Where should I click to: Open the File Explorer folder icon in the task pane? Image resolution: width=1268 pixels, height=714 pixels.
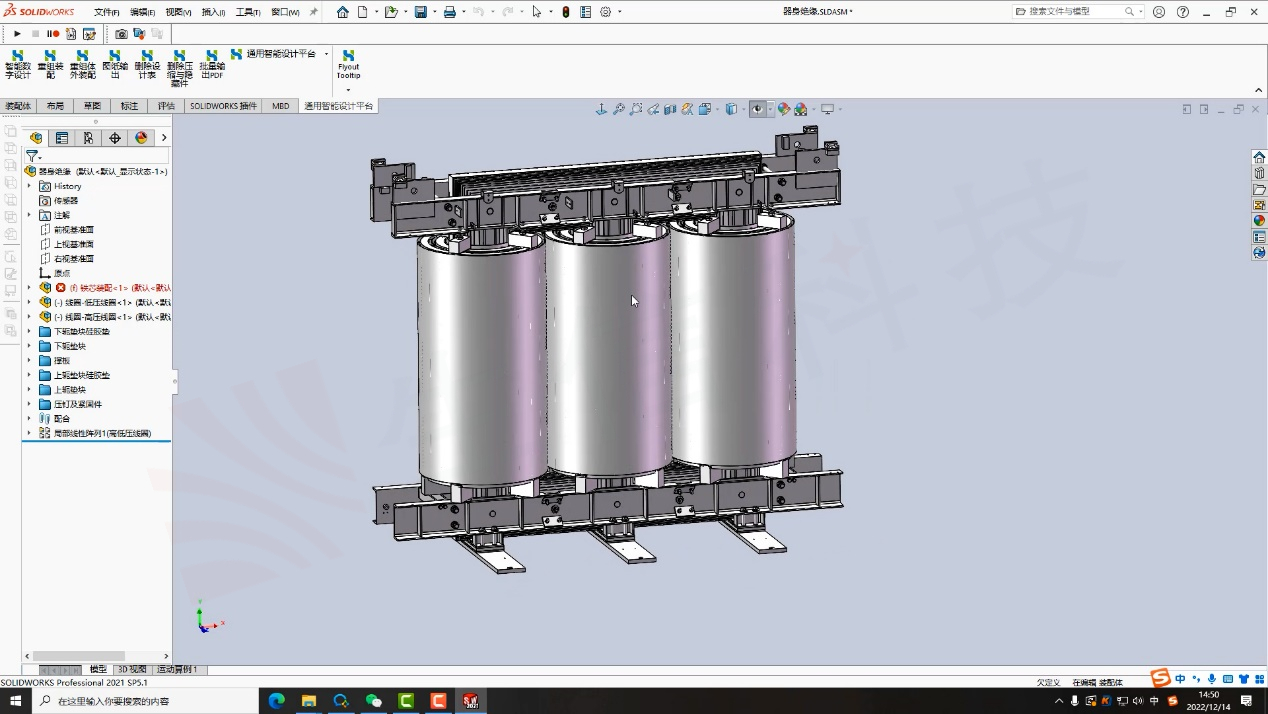[1259, 189]
